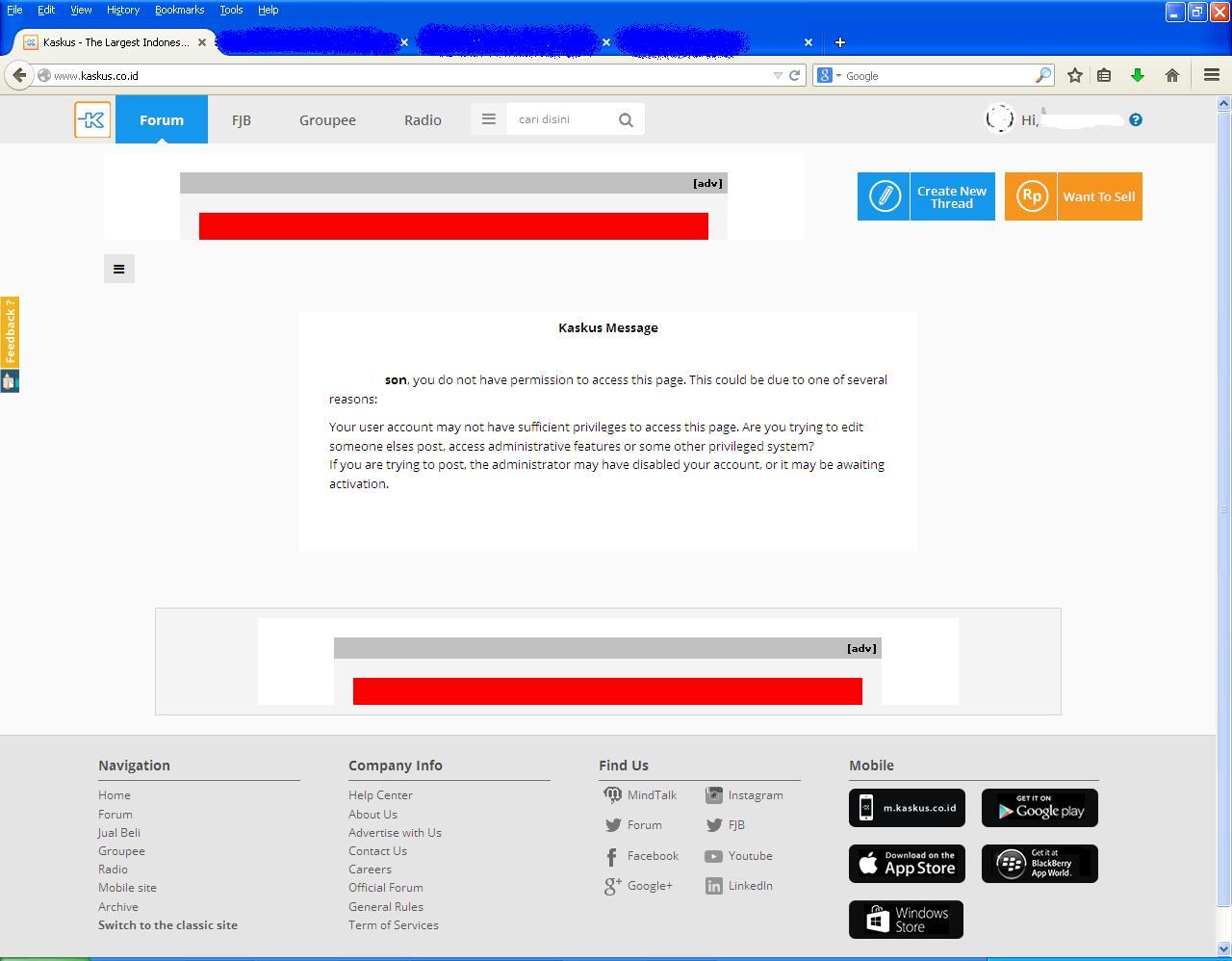
Task: Open the Youtube link
Action: pos(738,856)
